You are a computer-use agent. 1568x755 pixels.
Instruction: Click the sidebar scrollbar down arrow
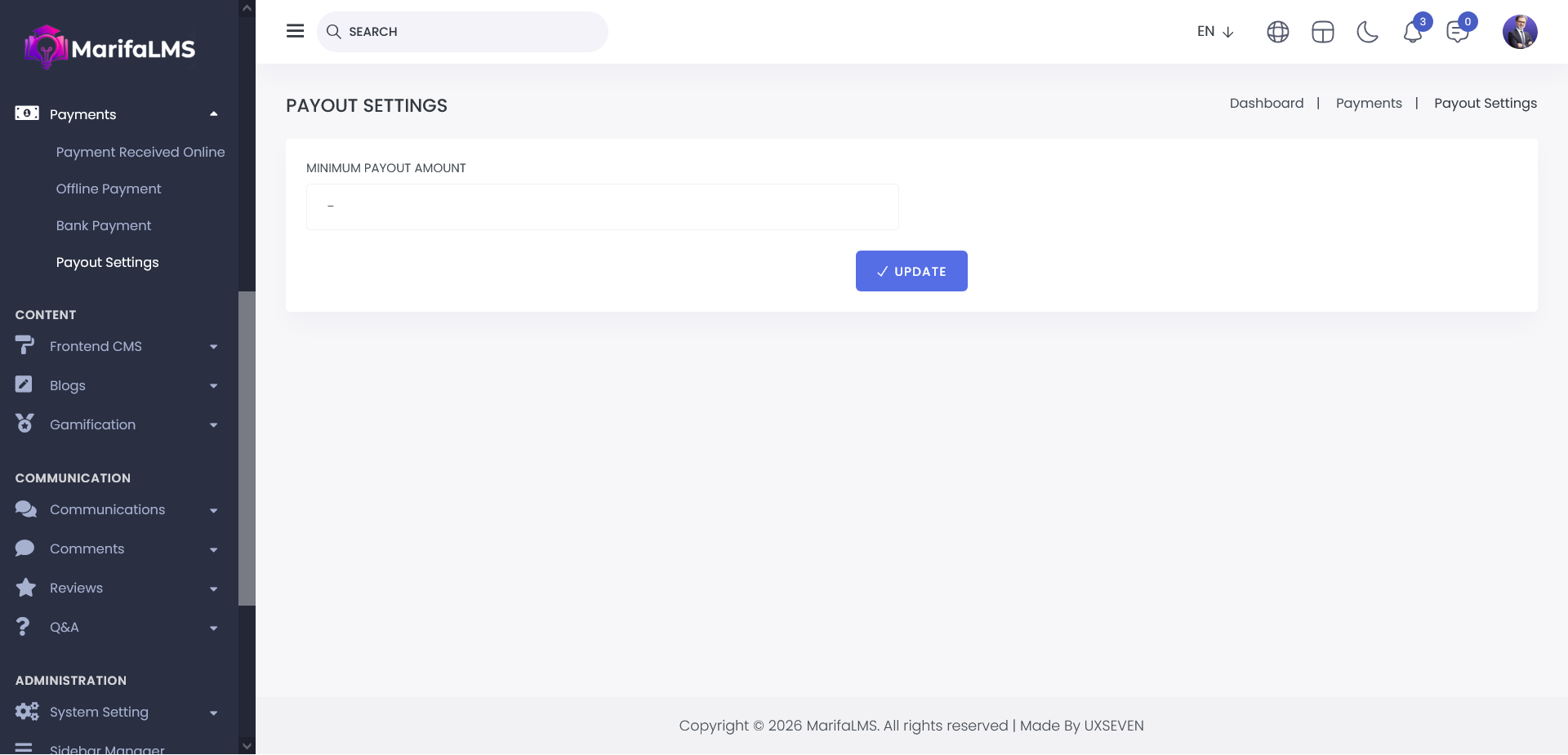(247, 745)
